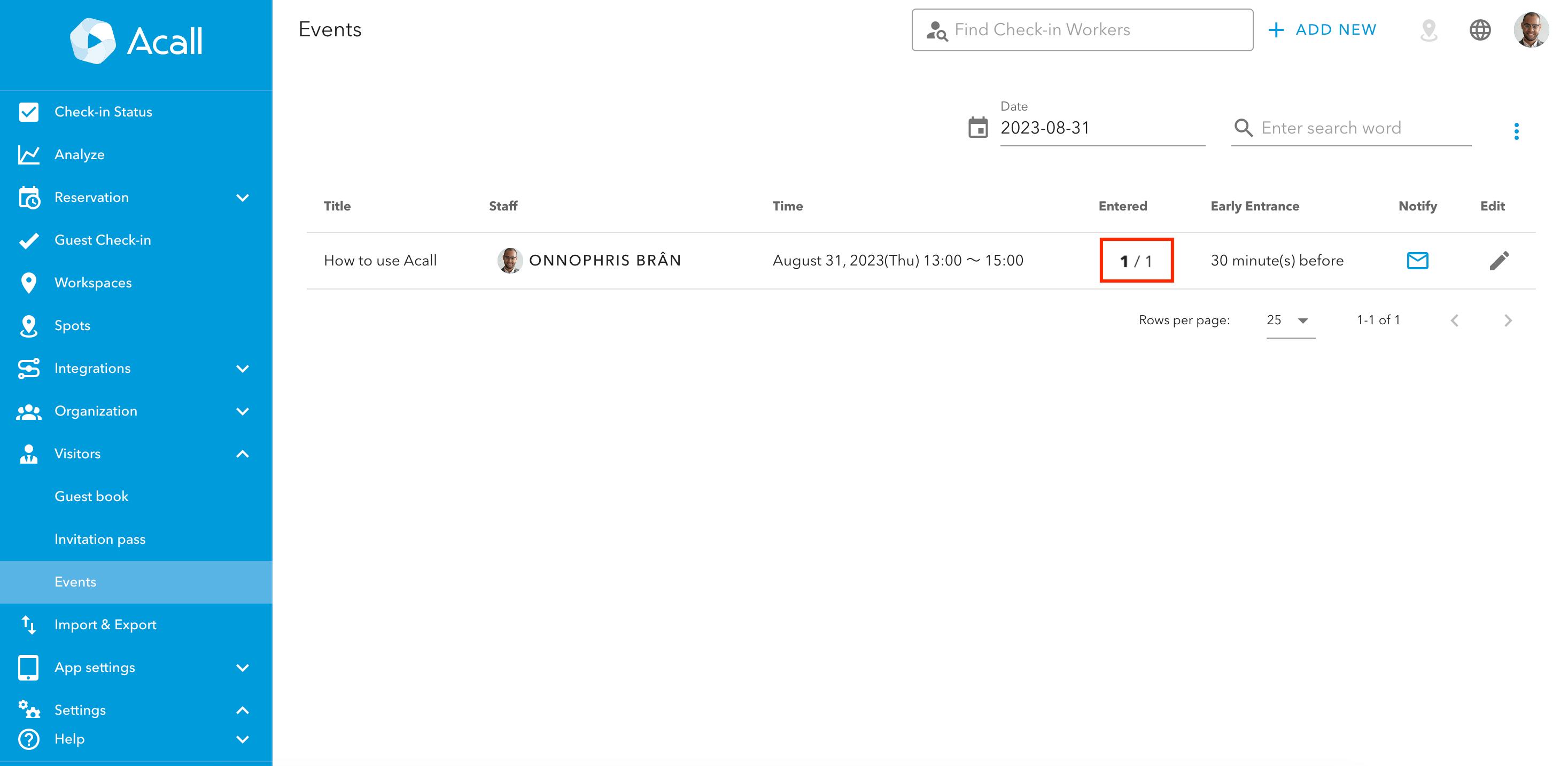Click the Notify envelope icon

coord(1417,260)
